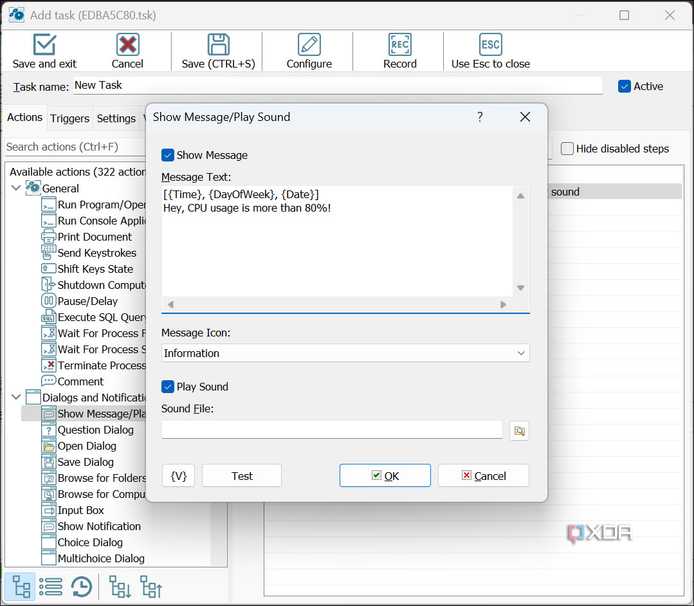Switch to the tree view icon at bottom left

(x=21, y=587)
